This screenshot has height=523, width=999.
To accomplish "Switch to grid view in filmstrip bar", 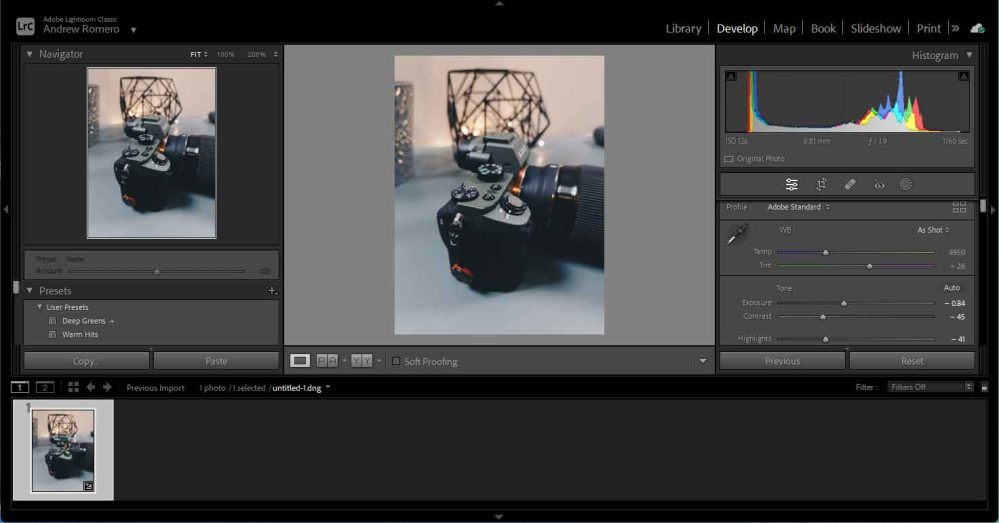I will (x=73, y=387).
